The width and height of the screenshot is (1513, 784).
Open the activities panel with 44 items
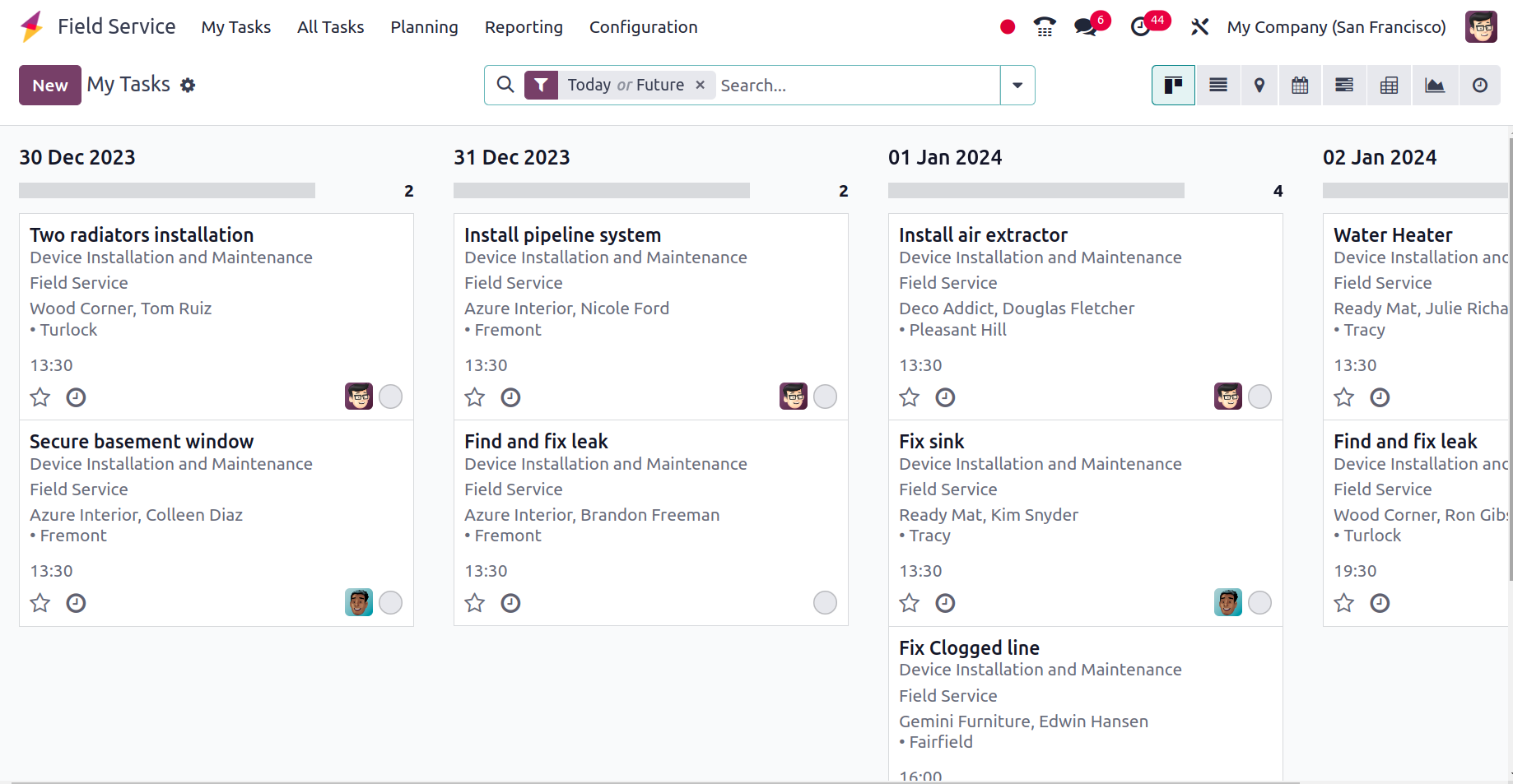[x=1141, y=26]
